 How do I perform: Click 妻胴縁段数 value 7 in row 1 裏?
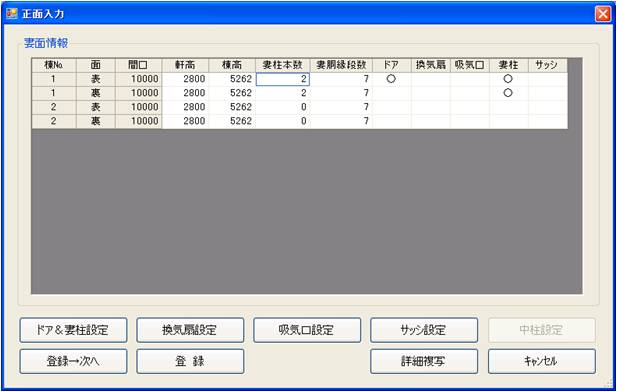coord(341,93)
